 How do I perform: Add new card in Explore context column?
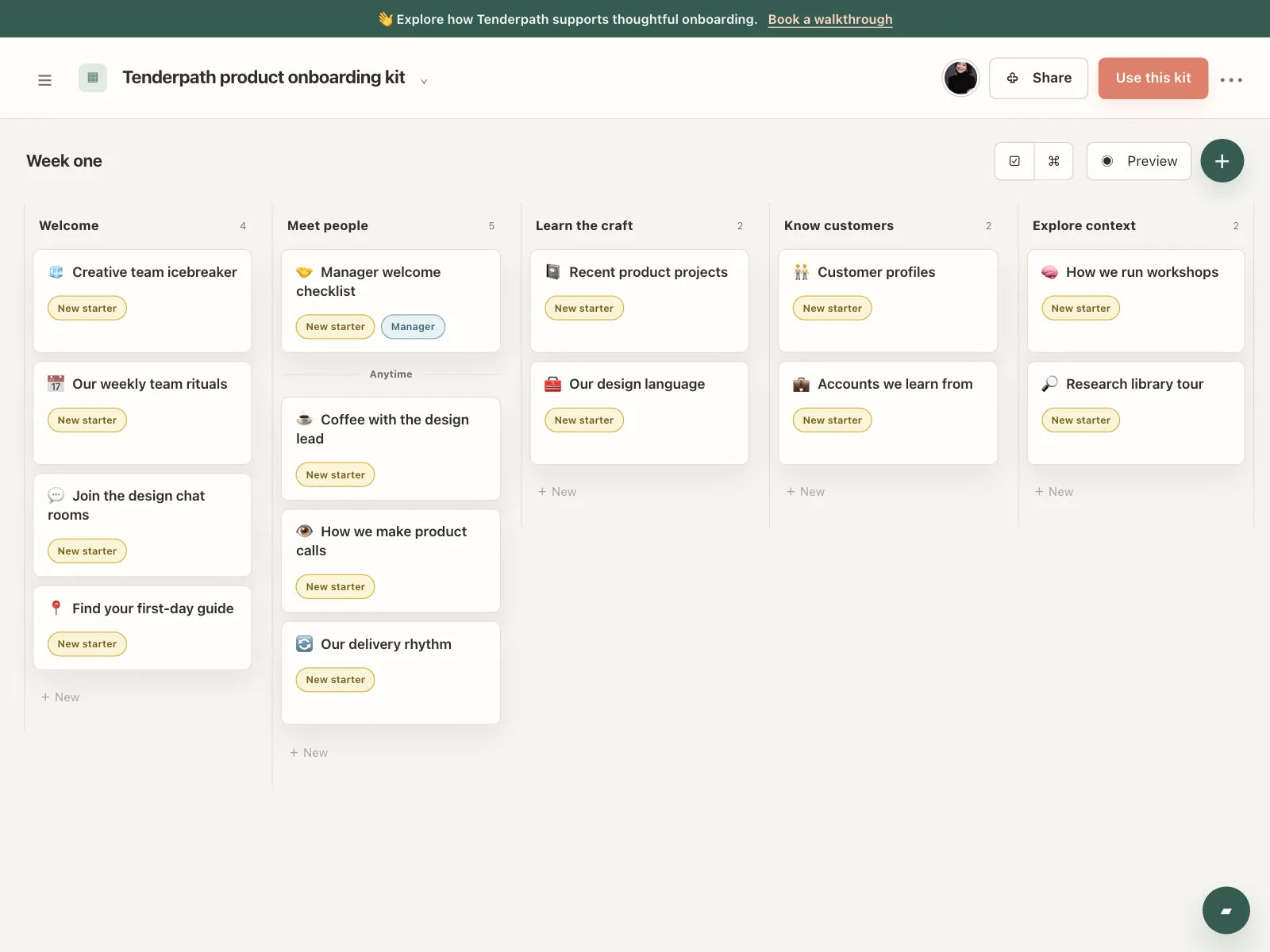(1054, 492)
